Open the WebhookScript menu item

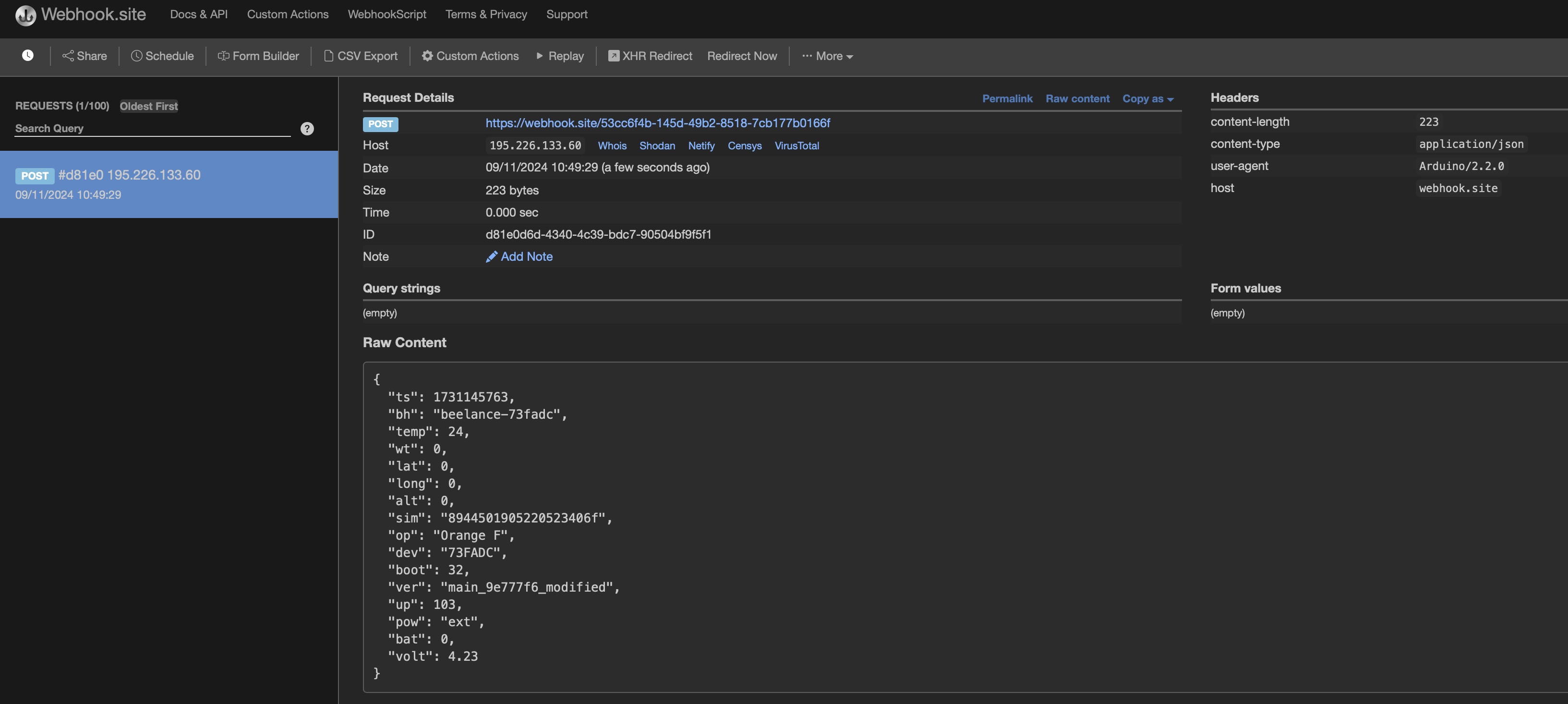[x=386, y=14]
